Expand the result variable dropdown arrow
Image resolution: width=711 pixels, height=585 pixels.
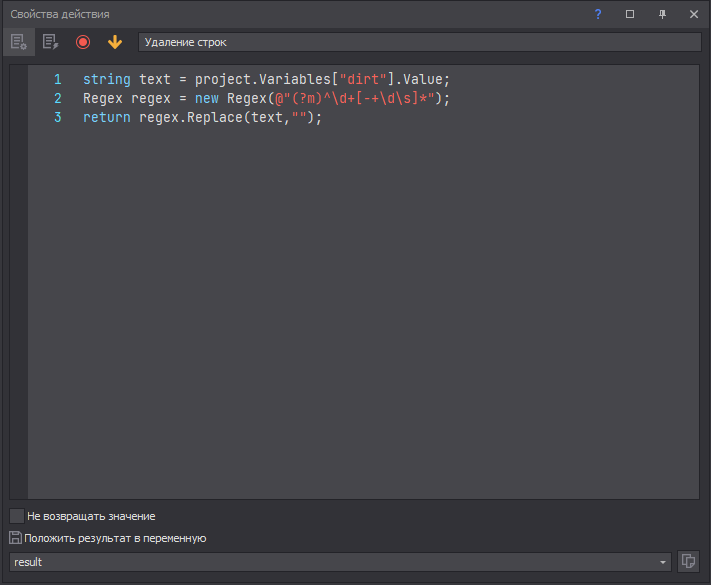pos(663,562)
